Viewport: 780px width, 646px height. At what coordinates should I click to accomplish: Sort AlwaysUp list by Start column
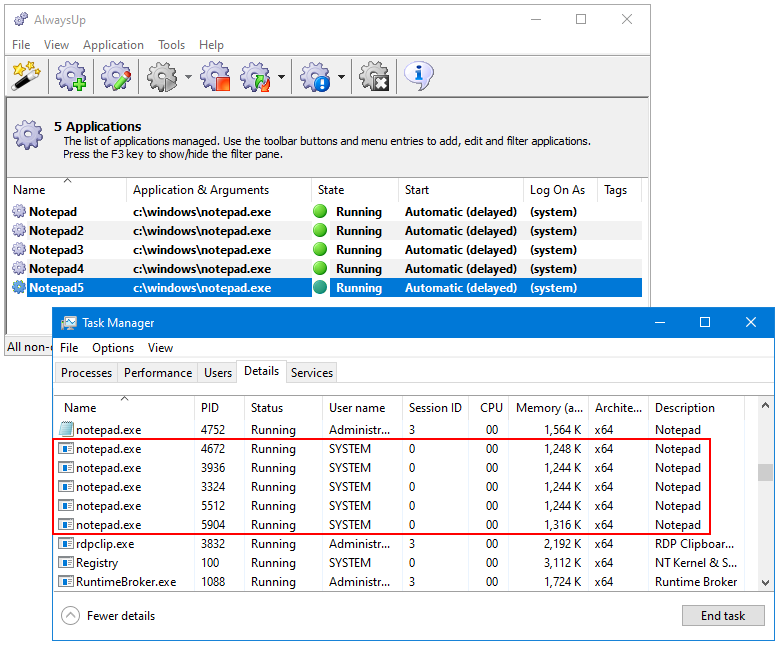pos(461,190)
